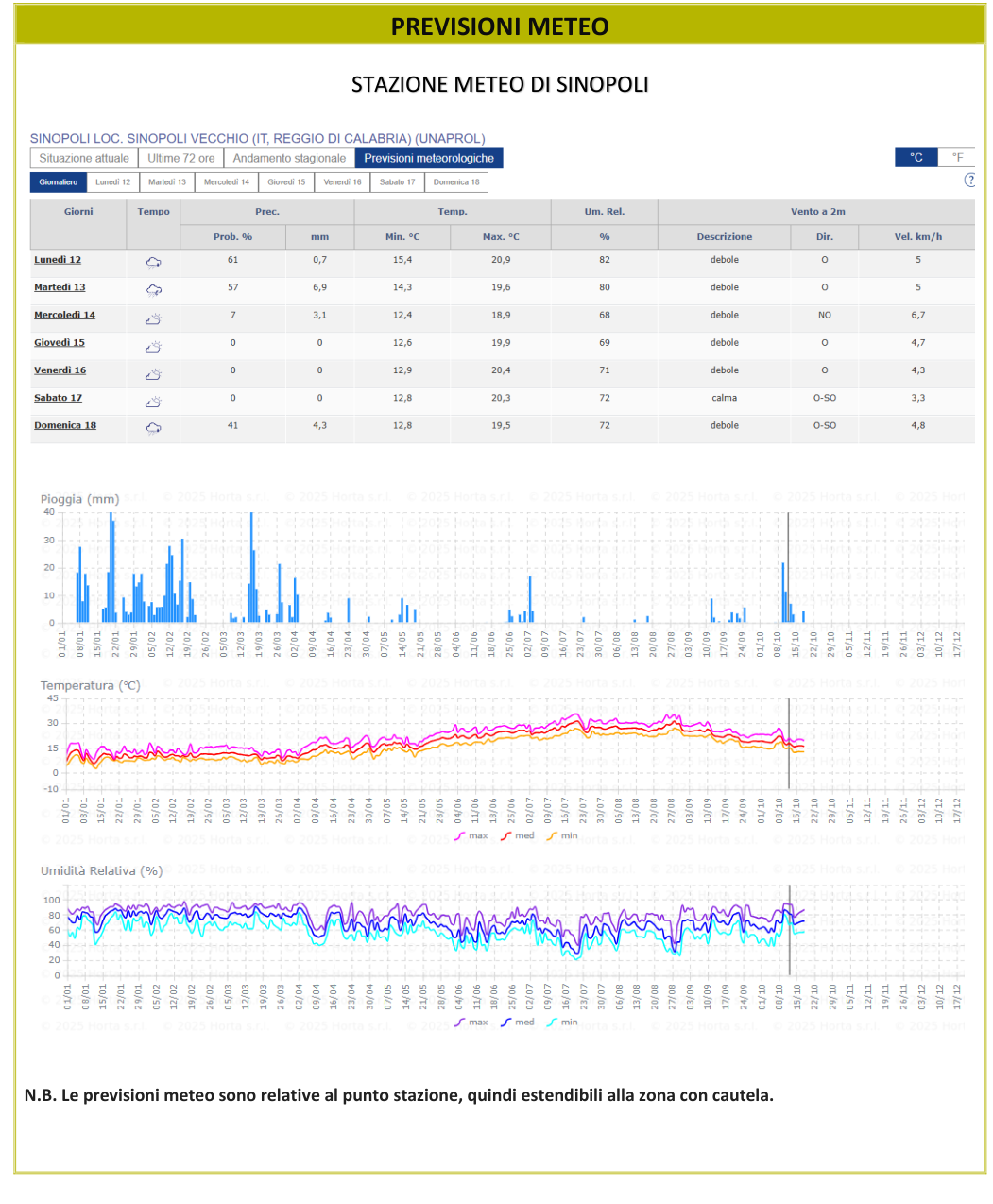Click the current date marker on rain chart

click(789, 567)
